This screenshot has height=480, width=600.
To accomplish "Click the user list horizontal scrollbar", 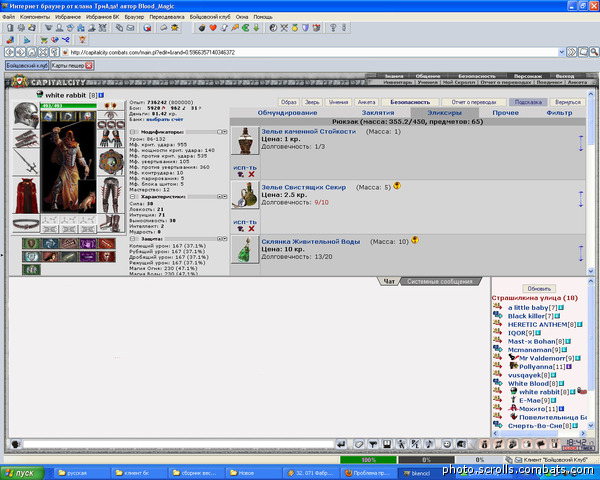I will click(540, 433).
